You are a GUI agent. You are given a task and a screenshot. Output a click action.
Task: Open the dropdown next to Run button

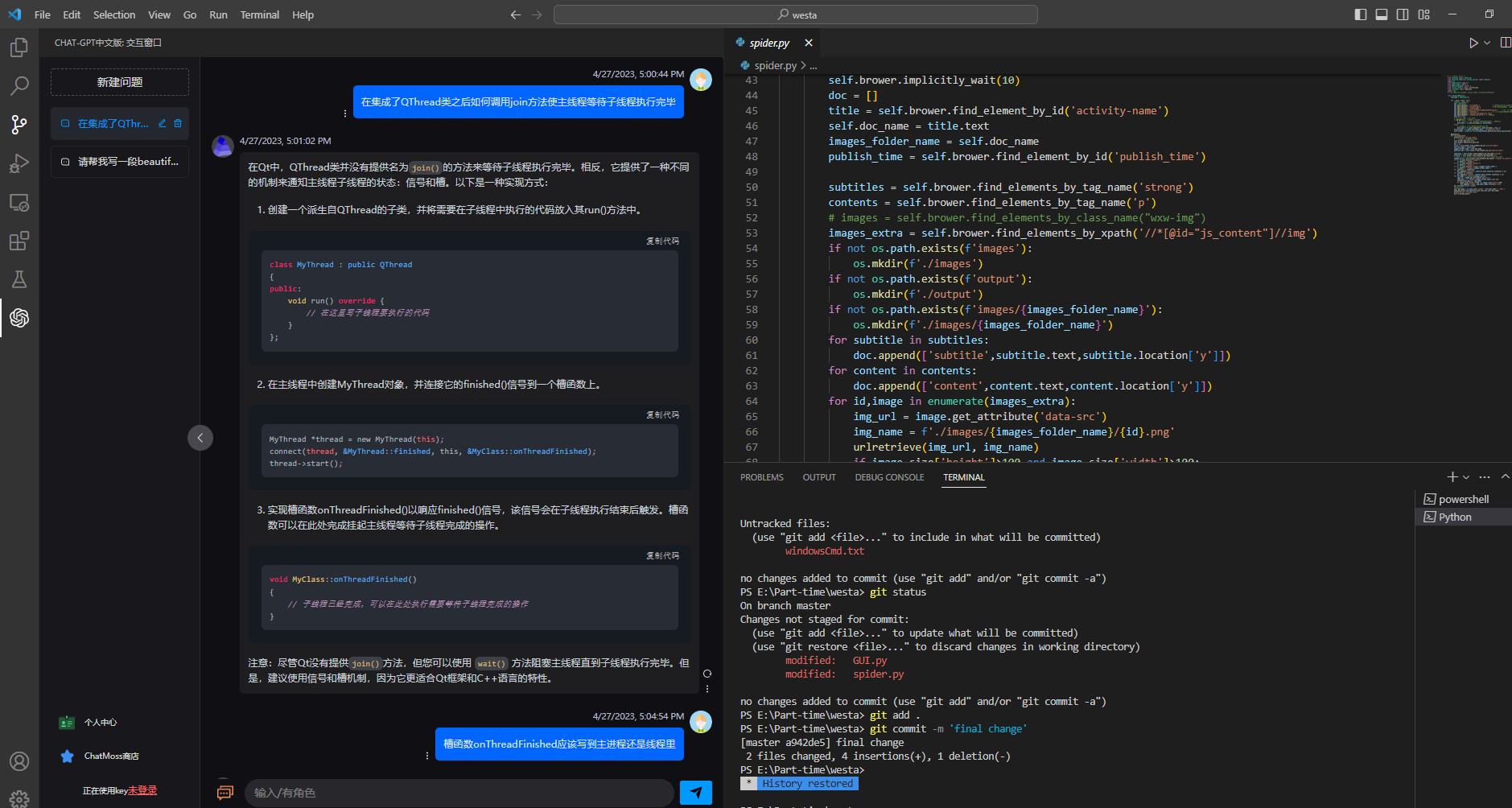click(x=1487, y=43)
